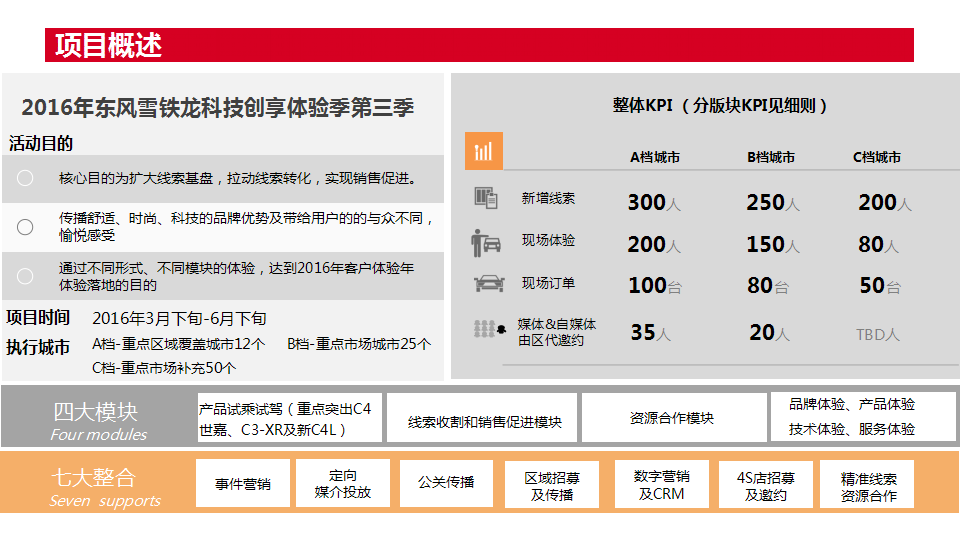Click the 4S店招募及邀约 box
Viewport: 960px width, 540px height.
(x=766, y=484)
